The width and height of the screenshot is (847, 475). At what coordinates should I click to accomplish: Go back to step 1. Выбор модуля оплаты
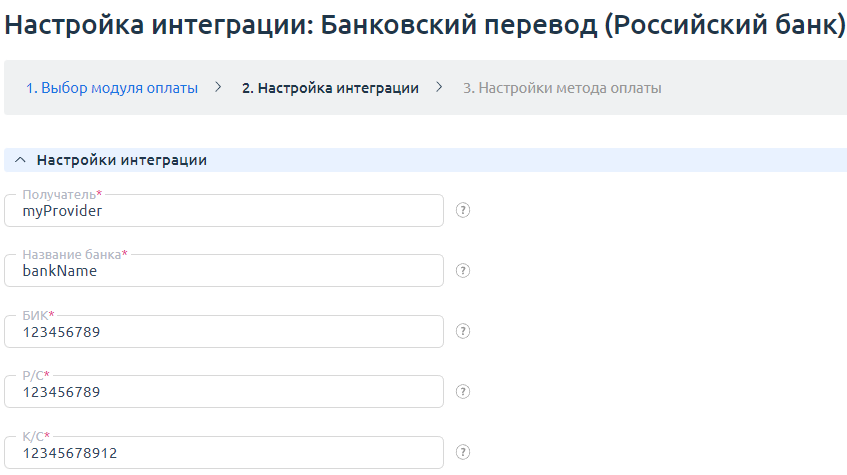(112, 88)
